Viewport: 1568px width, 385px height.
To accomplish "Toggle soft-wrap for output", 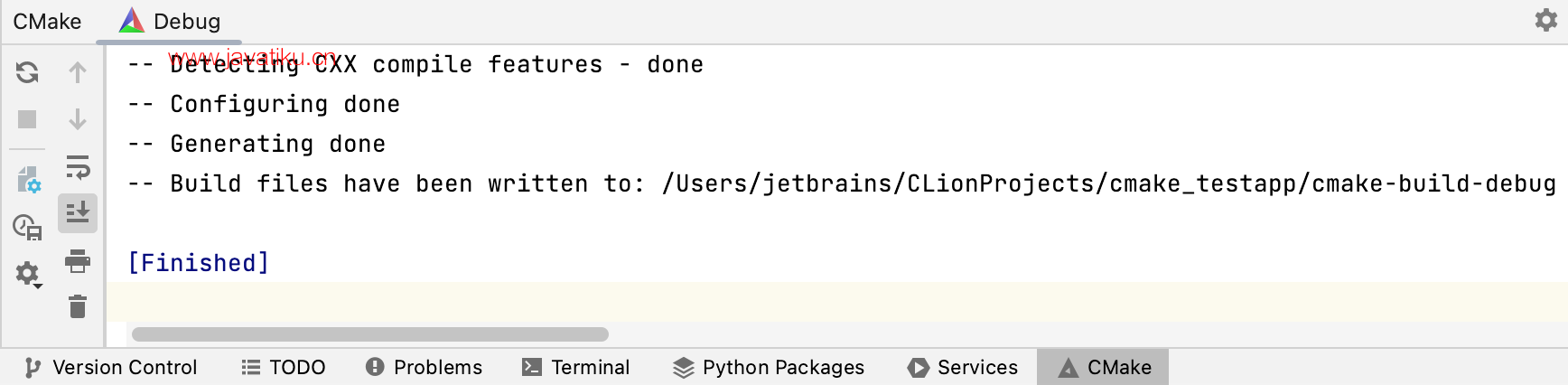I will 78,167.
